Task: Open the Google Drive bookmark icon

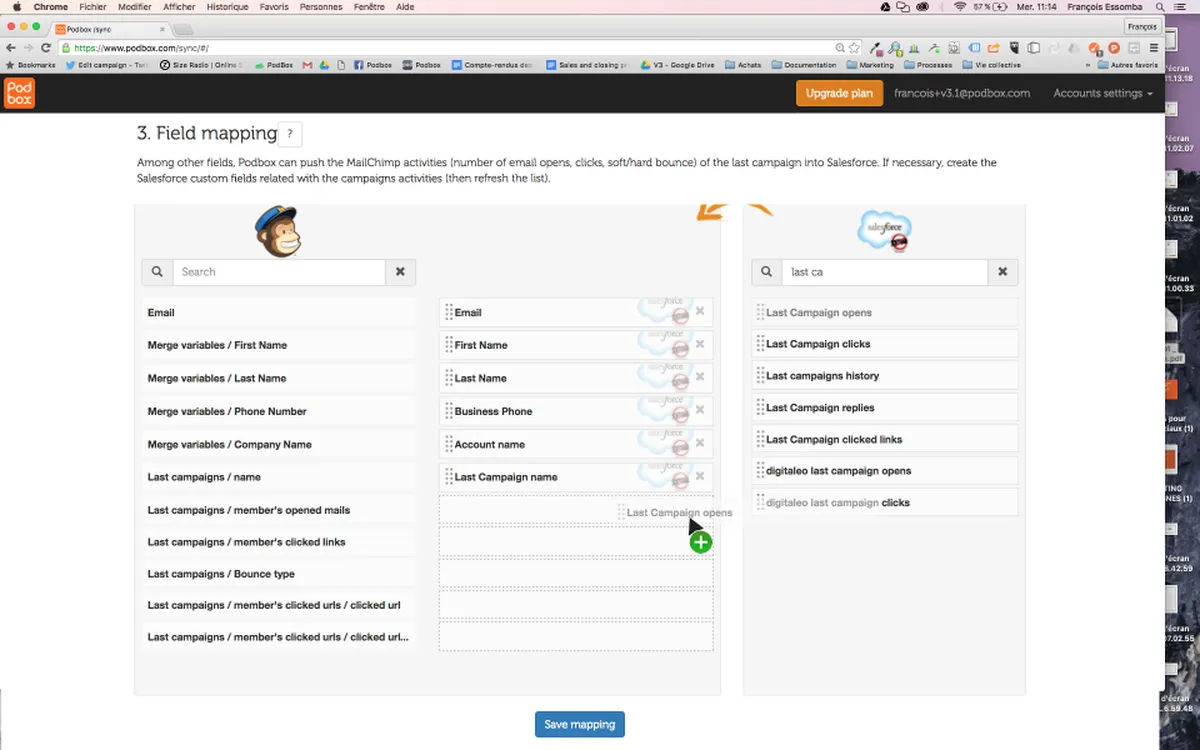Action: (325, 65)
